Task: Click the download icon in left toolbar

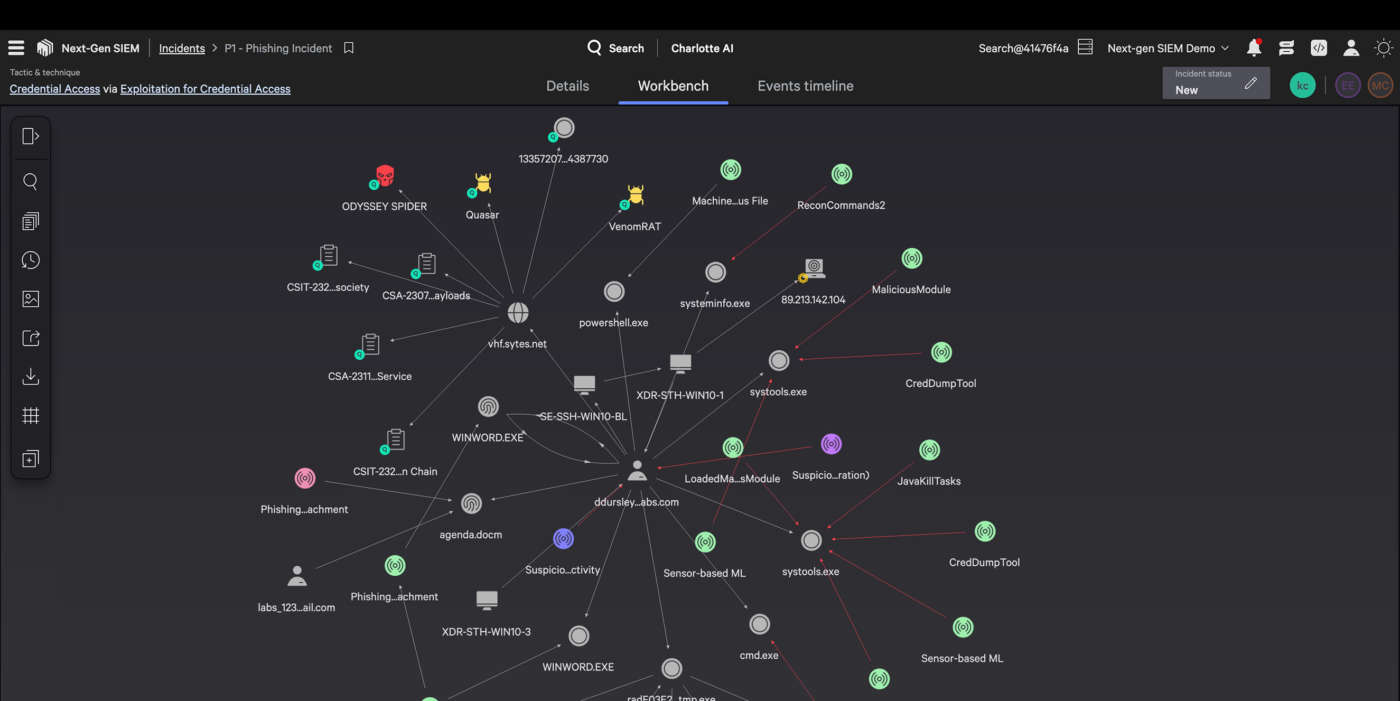Action: tap(31, 377)
